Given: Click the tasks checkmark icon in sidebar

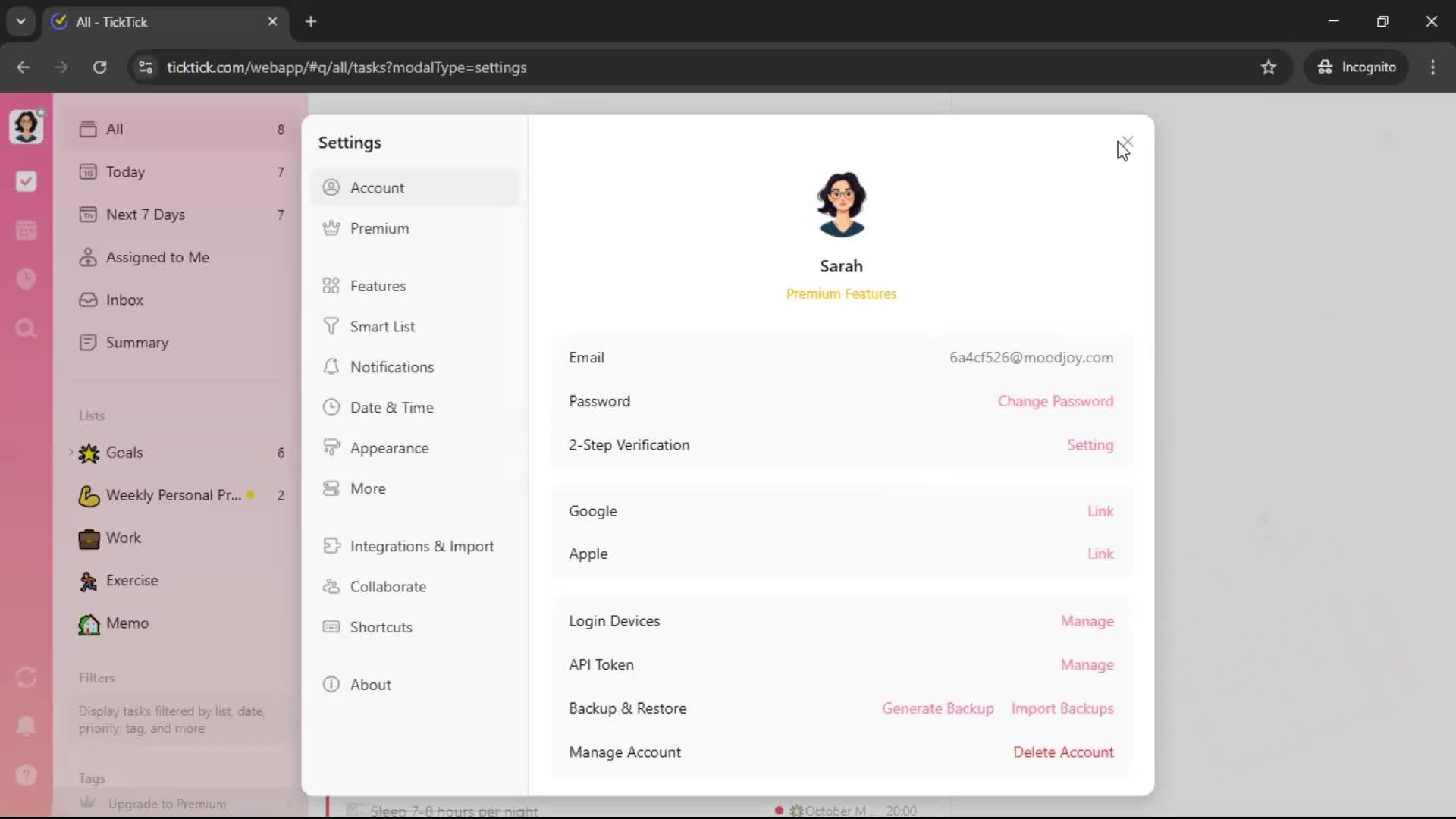Looking at the screenshot, I should click(x=26, y=181).
